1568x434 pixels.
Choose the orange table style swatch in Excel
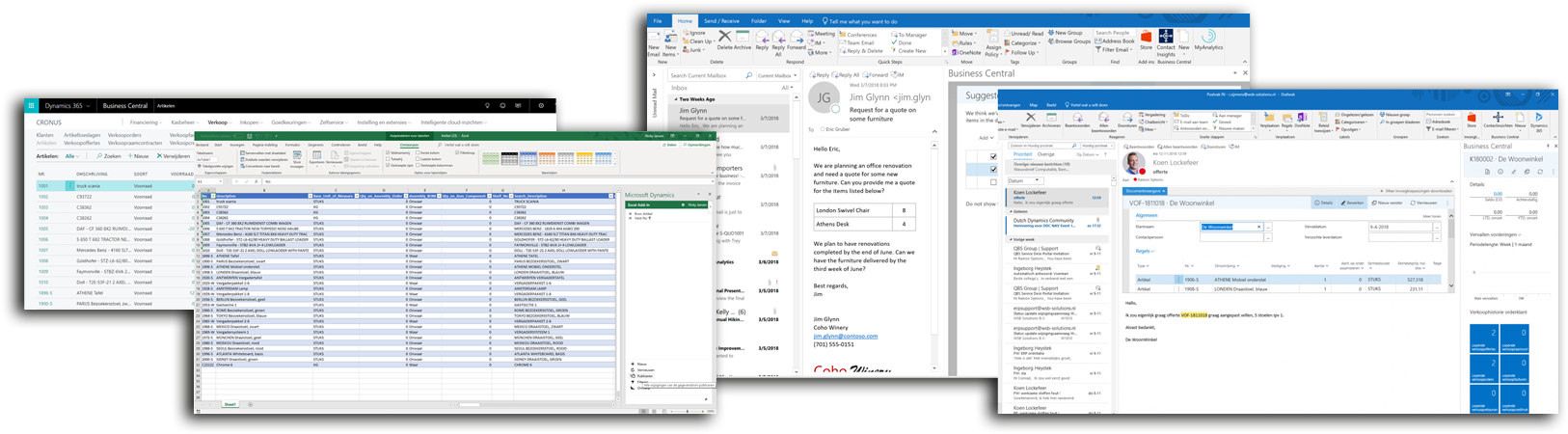coord(546,159)
